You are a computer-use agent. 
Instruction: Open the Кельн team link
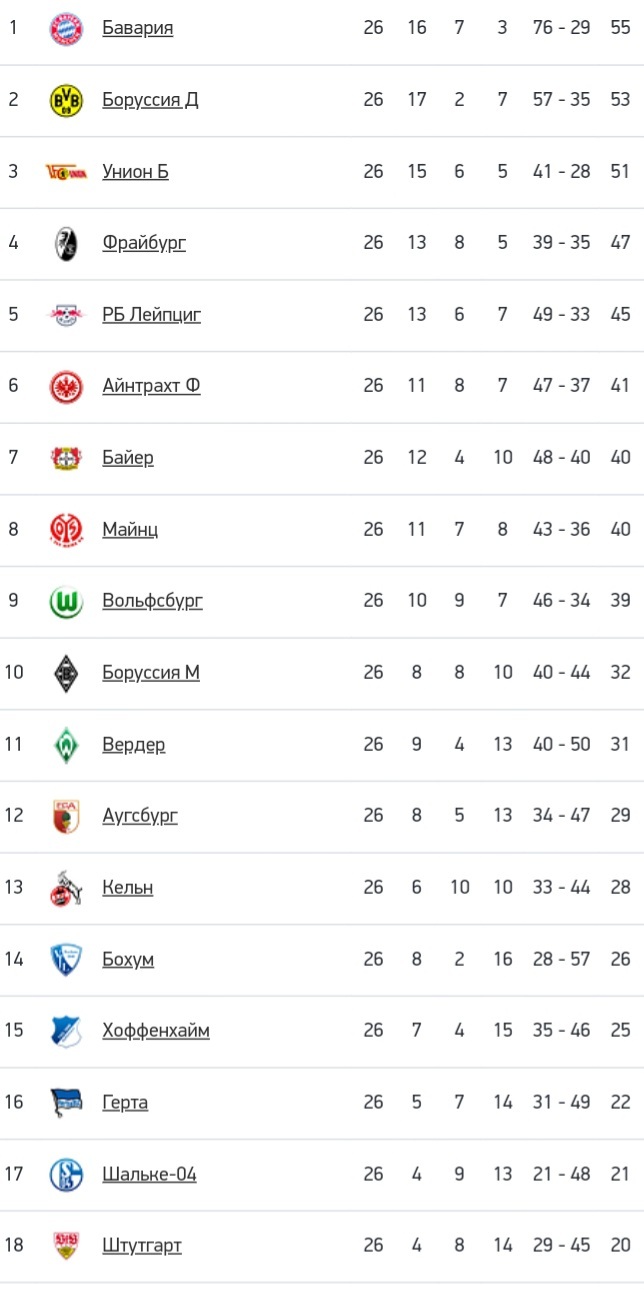pos(128,888)
